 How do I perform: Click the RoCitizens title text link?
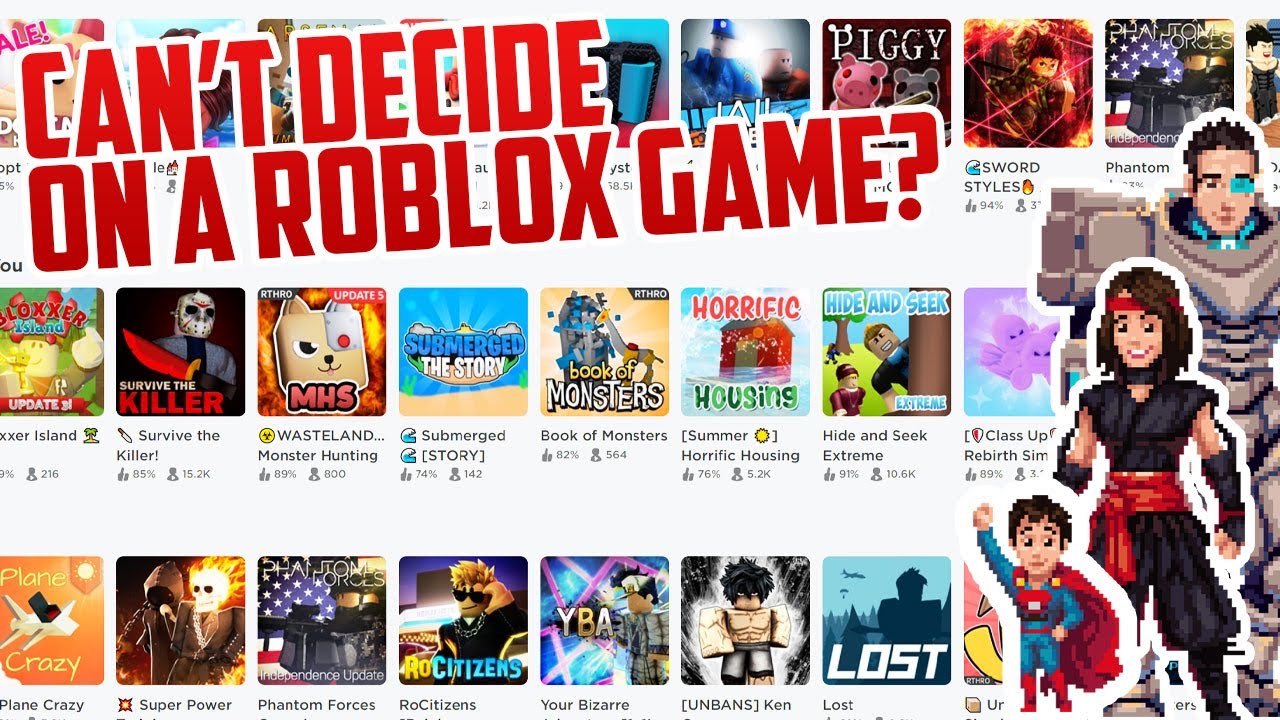coord(437,705)
